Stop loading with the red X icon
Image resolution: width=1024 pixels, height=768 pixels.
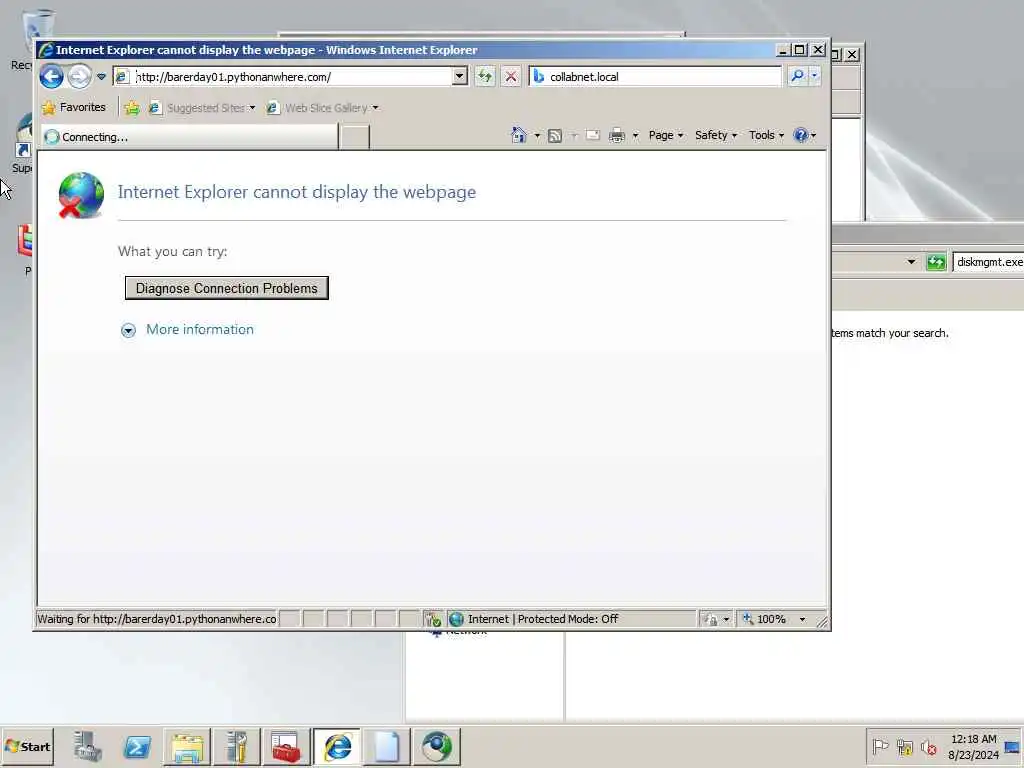click(x=511, y=76)
